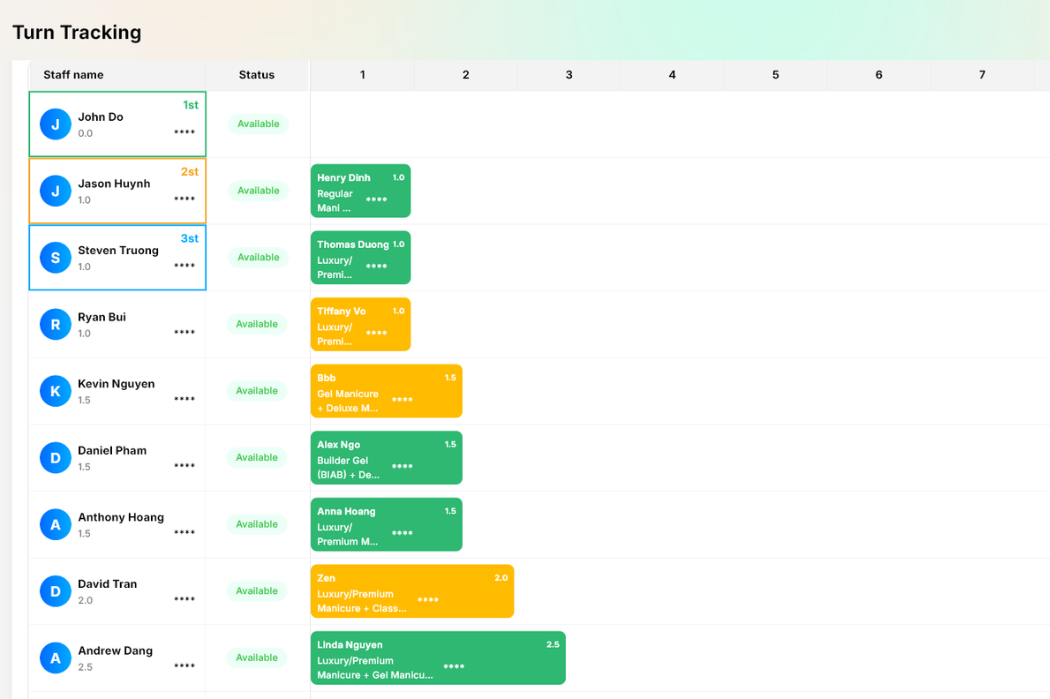Open John Do's four-dot options menu

(x=184, y=132)
